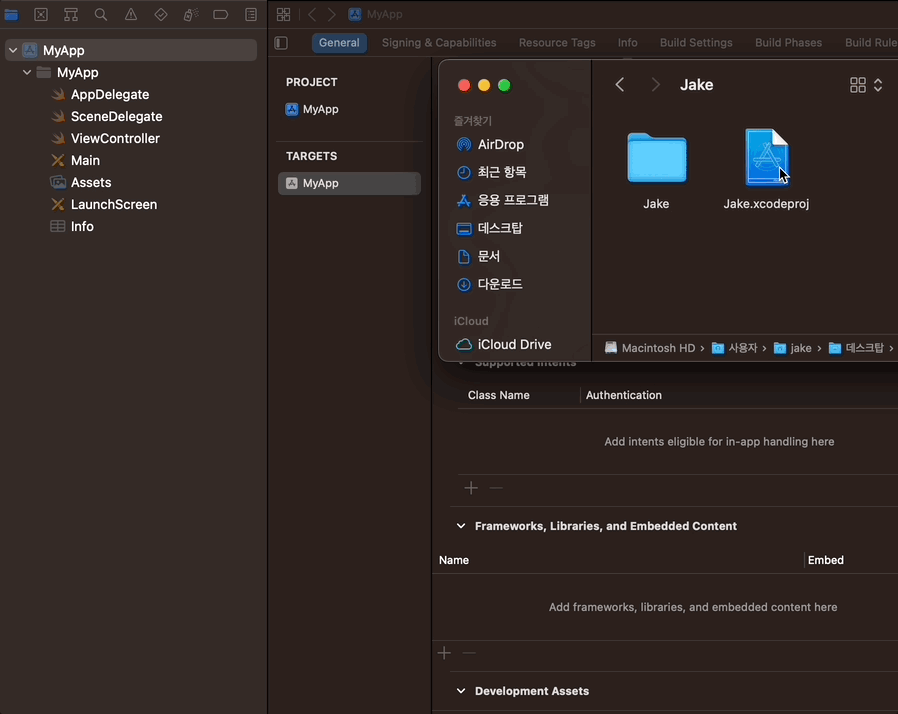Go forward in the Xcode editor history
This screenshot has width=898, height=714.
coord(332,14)
